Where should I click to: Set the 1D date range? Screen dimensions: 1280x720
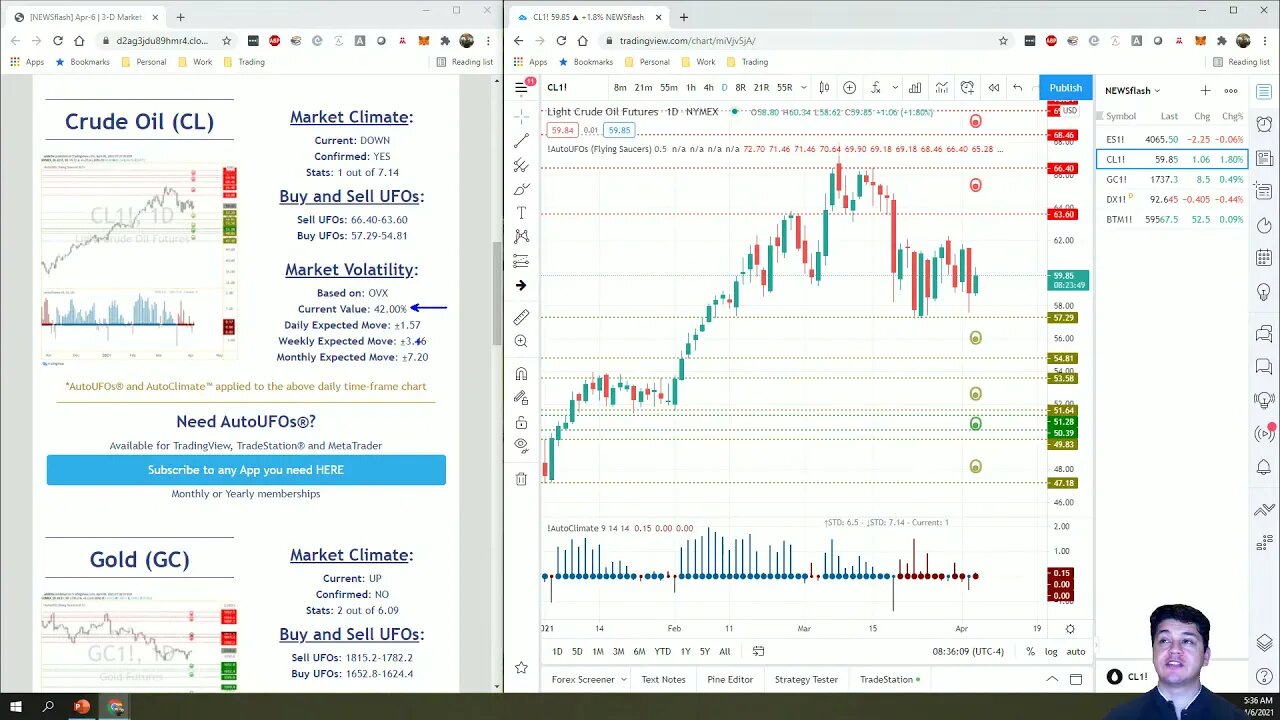click(x=557, y=651)
